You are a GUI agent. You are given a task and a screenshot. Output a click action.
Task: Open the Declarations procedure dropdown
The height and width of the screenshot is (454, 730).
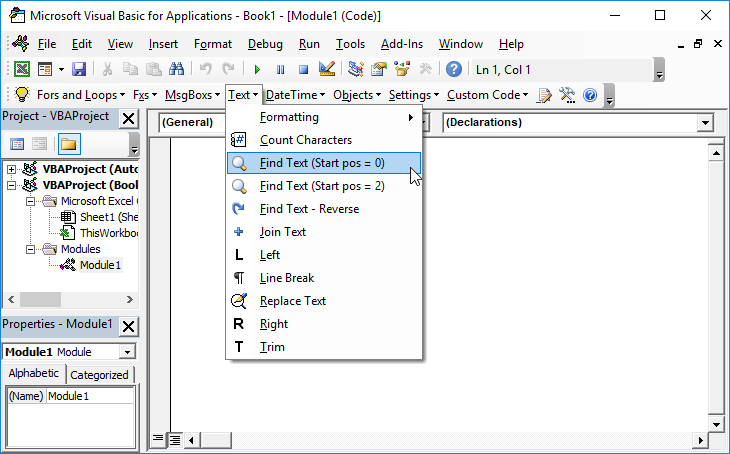click(x=706, y=122)
